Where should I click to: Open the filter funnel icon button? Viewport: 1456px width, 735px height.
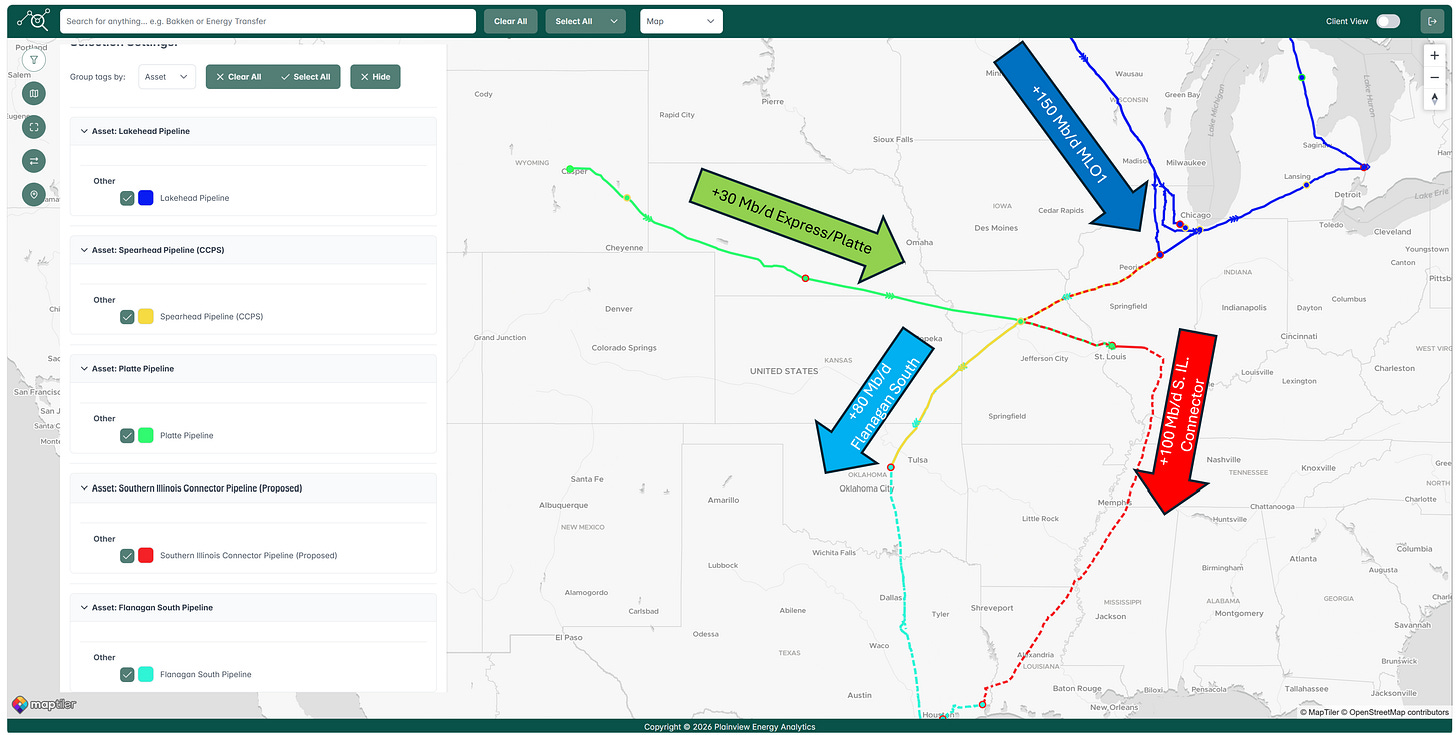click(34, 60)
